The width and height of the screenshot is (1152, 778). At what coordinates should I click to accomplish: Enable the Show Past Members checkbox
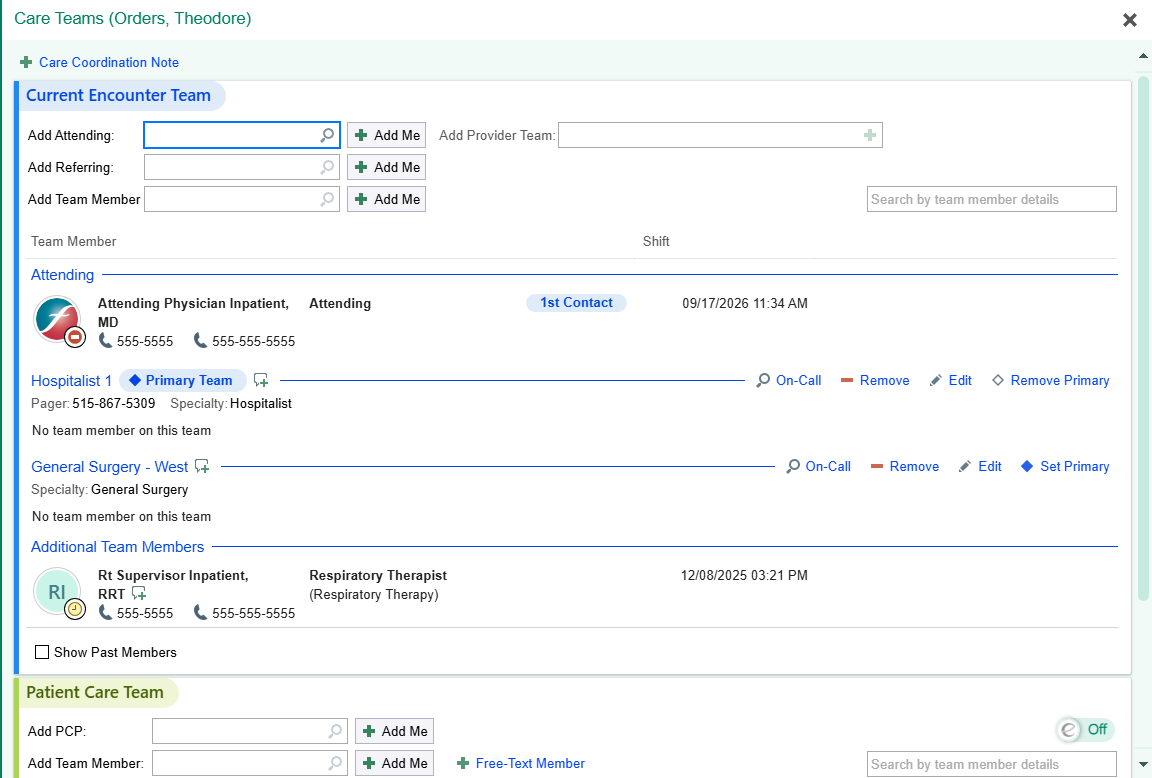point(43,652)
